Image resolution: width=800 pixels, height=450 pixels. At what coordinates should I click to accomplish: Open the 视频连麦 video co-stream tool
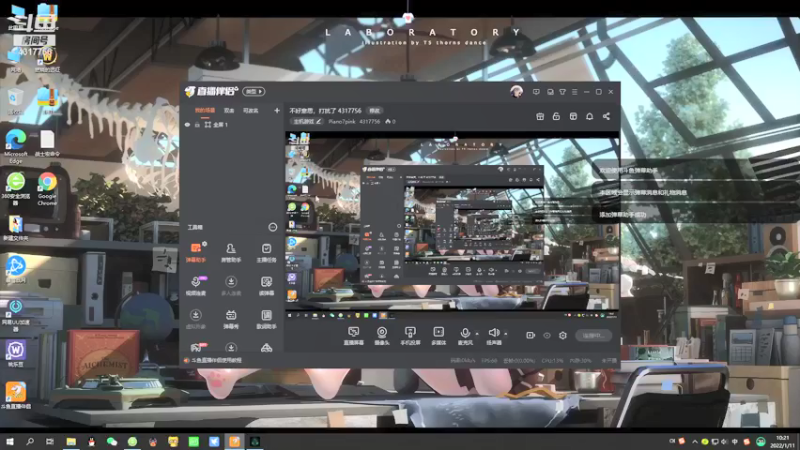pyautogui.click(x=195, y=286)
